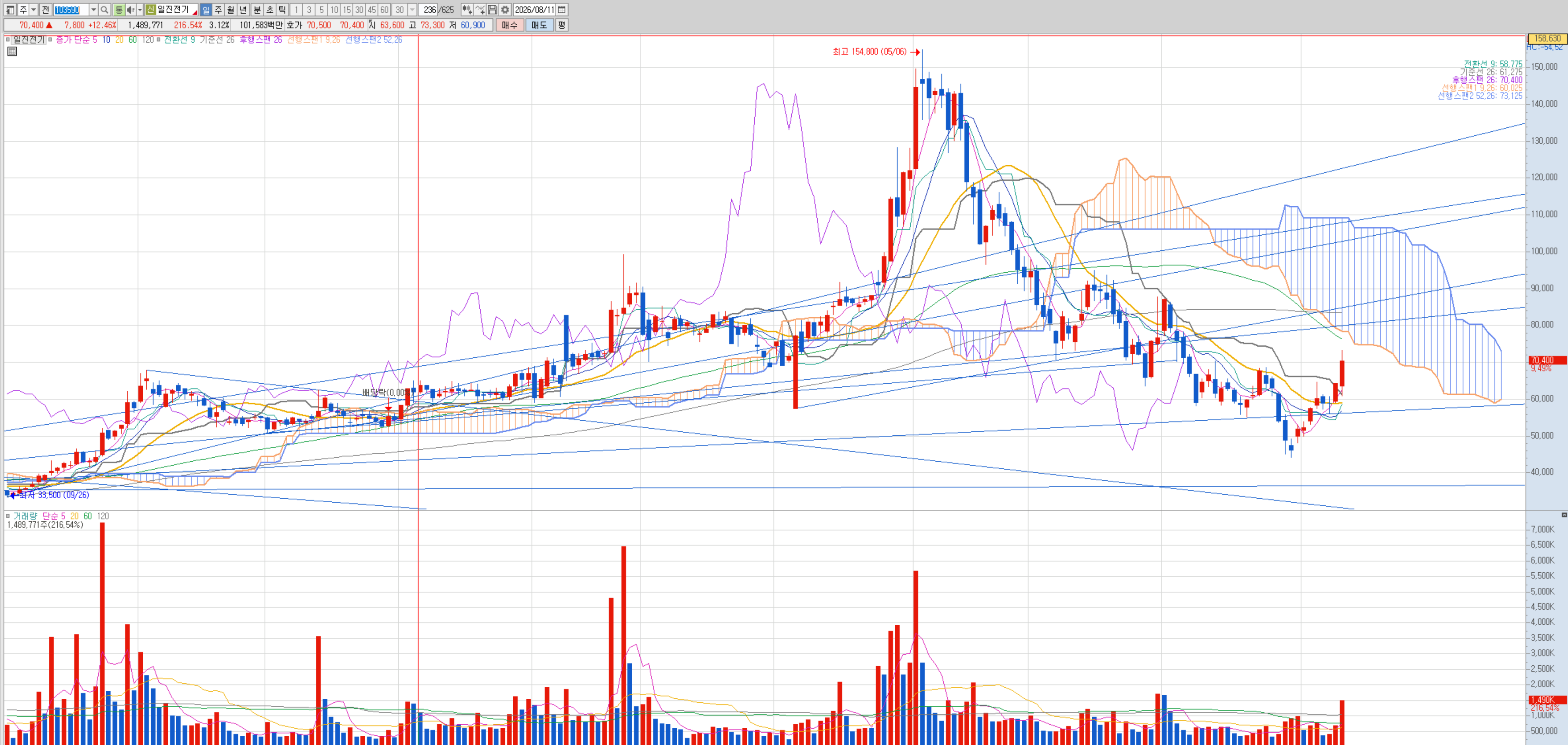Click the red 70,400 current price tag on axis
This screenshot has height=745, width=1568.
point(1547,360)
